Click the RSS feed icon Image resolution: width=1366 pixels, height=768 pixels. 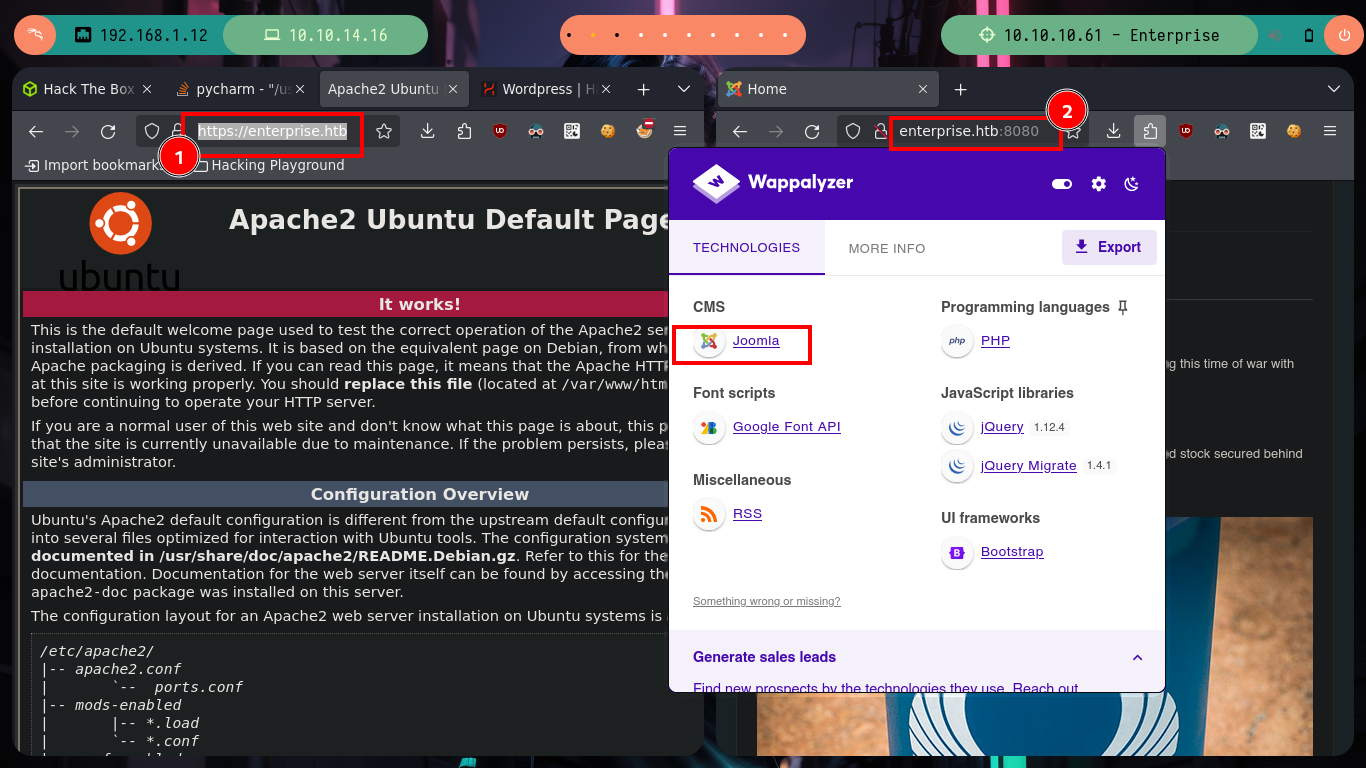709,515
